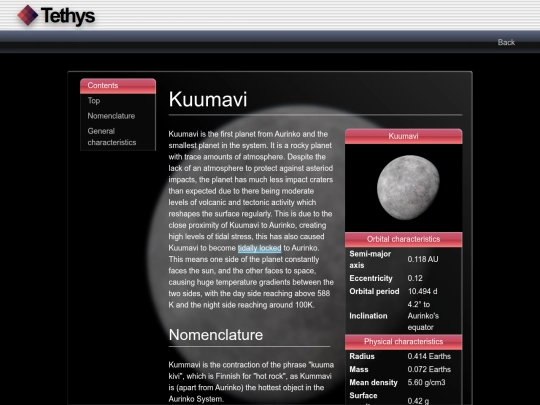
Task: Click the surface gravity value '0.42 g'
Action: (419, 401)
